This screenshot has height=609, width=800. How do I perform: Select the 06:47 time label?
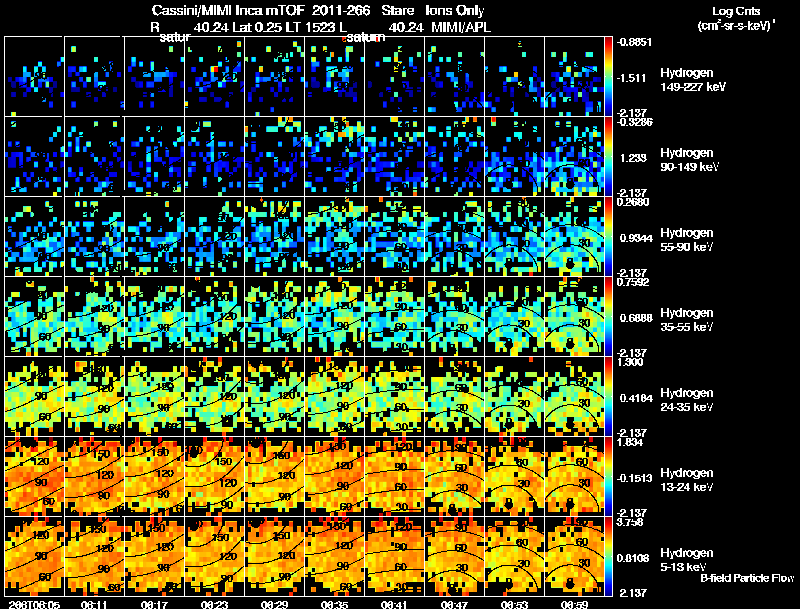(x=454, y=604)
